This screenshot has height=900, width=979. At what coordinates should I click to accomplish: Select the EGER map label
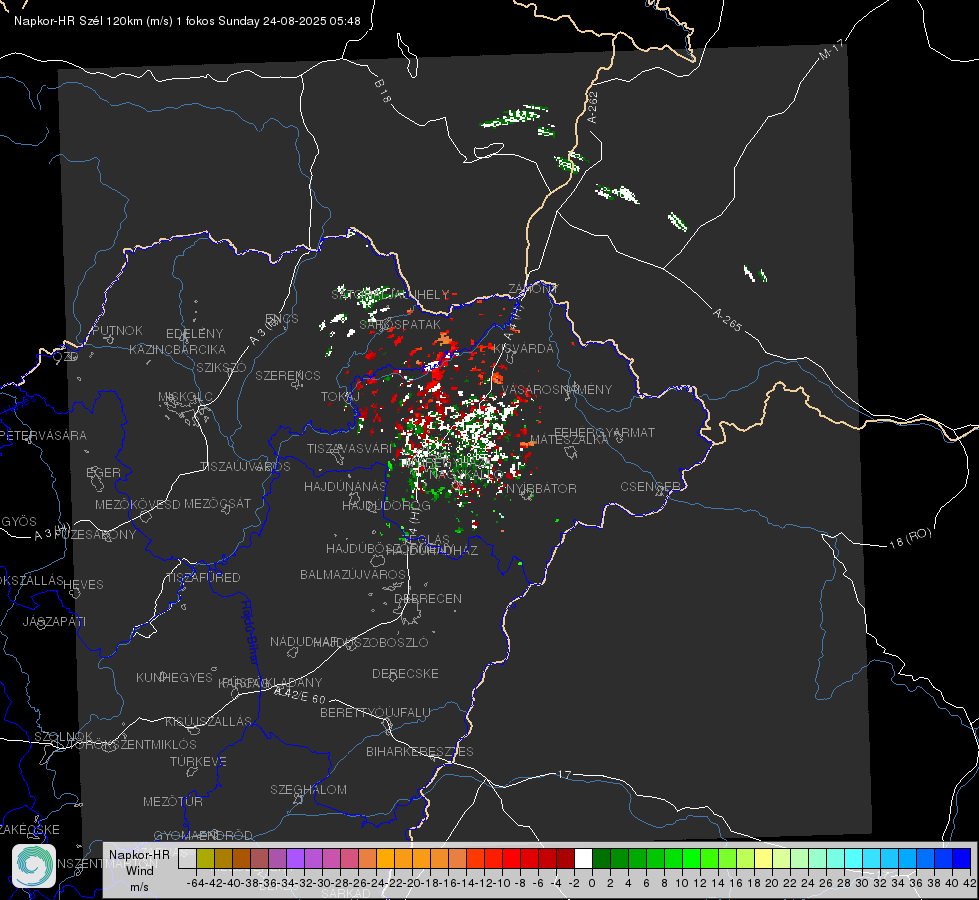[x=103, y=472]
